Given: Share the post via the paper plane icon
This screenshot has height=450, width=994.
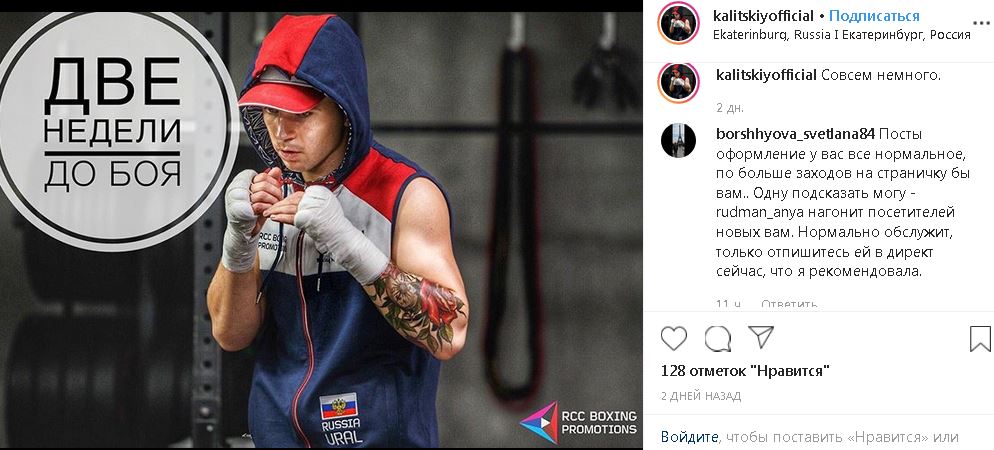Looking at the screenshot, I should click(760, 337).
